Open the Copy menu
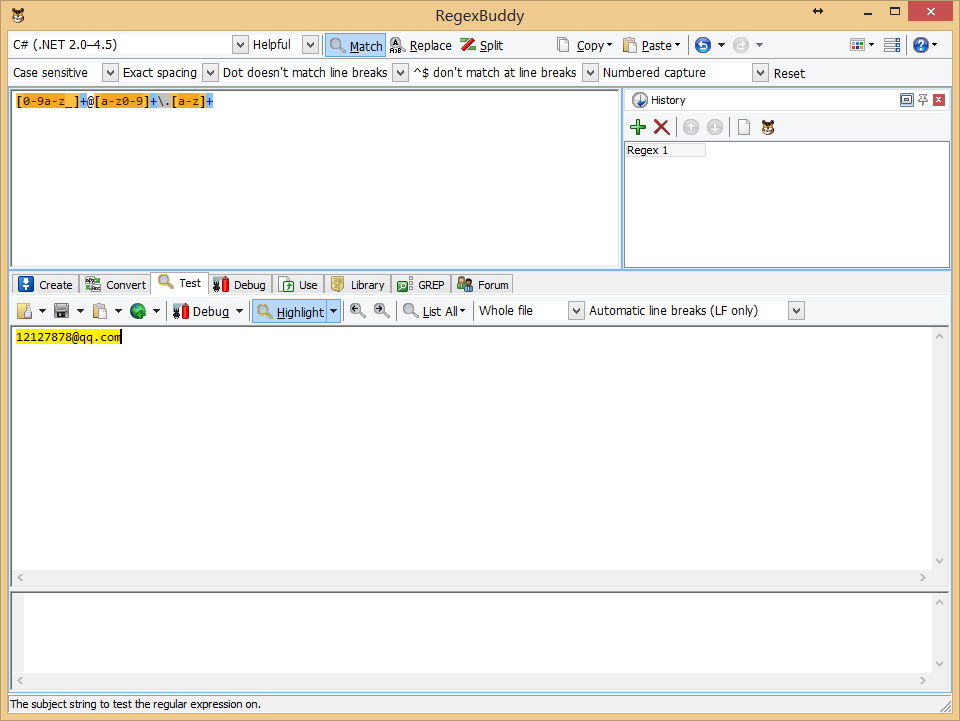The height and width of the screenshot is (721, 960). [584, 45]
